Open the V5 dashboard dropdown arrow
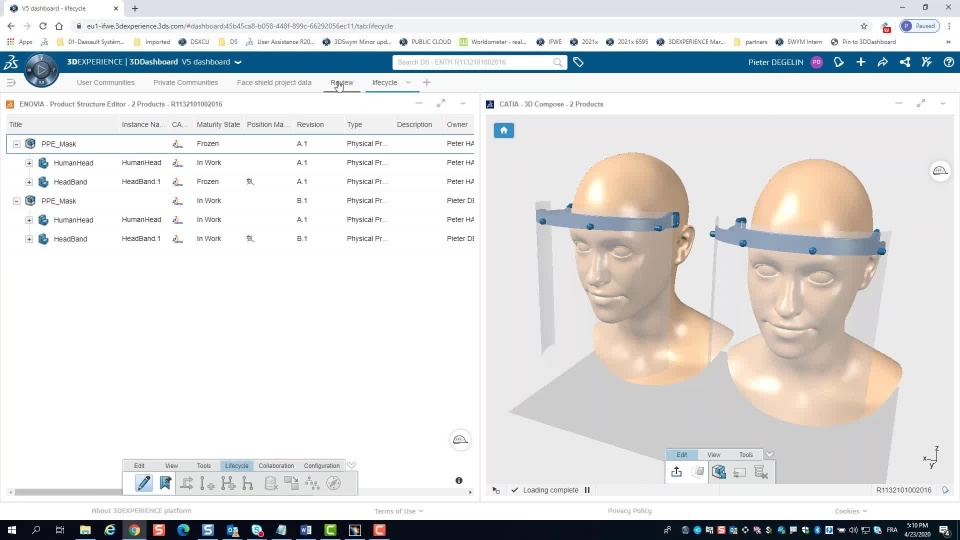The image size is (960, 540). tap(238, 62)
